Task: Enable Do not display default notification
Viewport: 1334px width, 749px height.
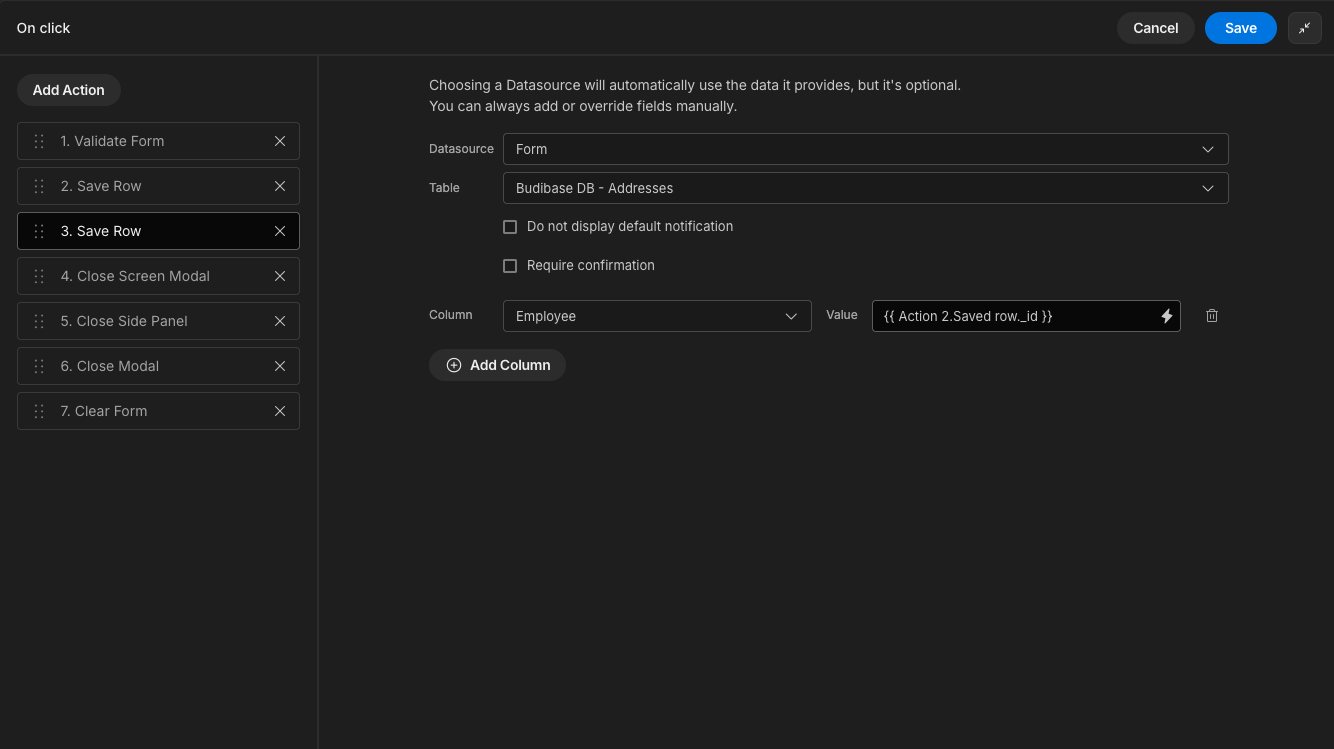Action: click(x=510, y=227)
